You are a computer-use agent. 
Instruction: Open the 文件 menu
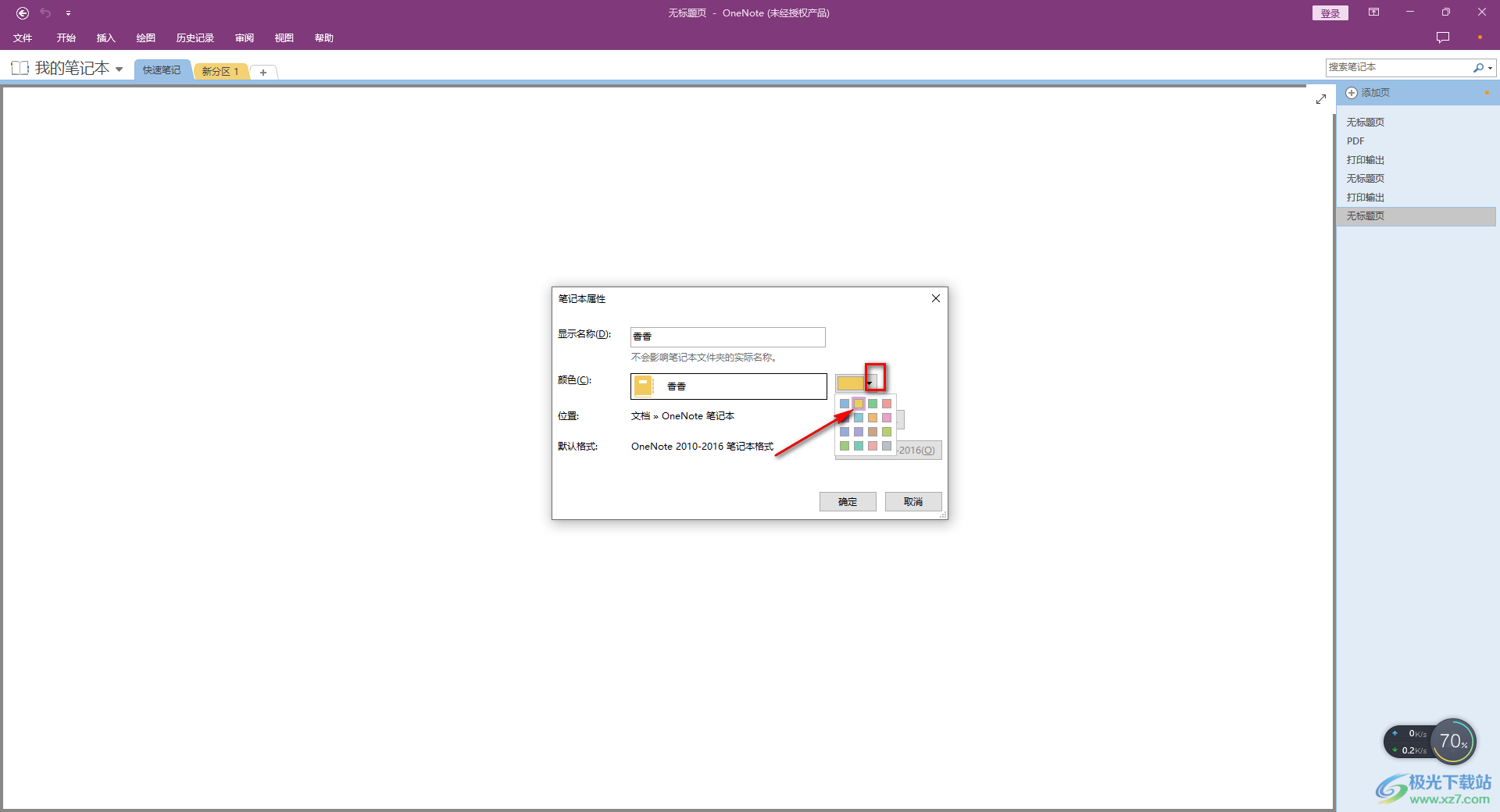tap(23, 38)
